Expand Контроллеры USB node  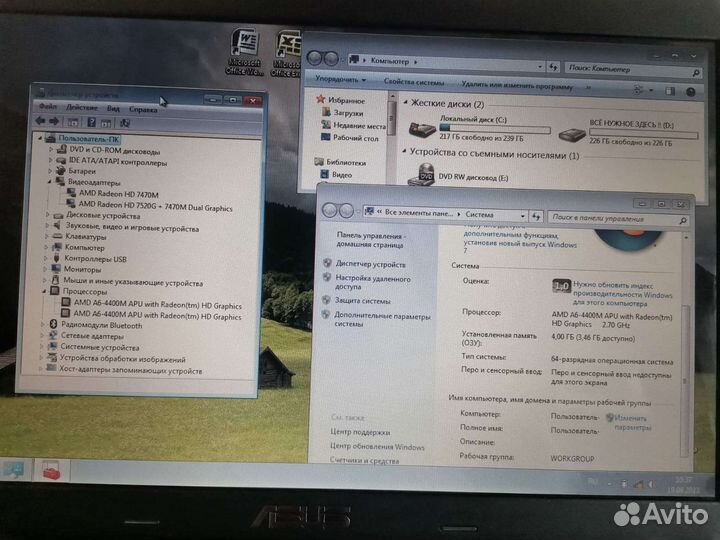tap(46, 259)
